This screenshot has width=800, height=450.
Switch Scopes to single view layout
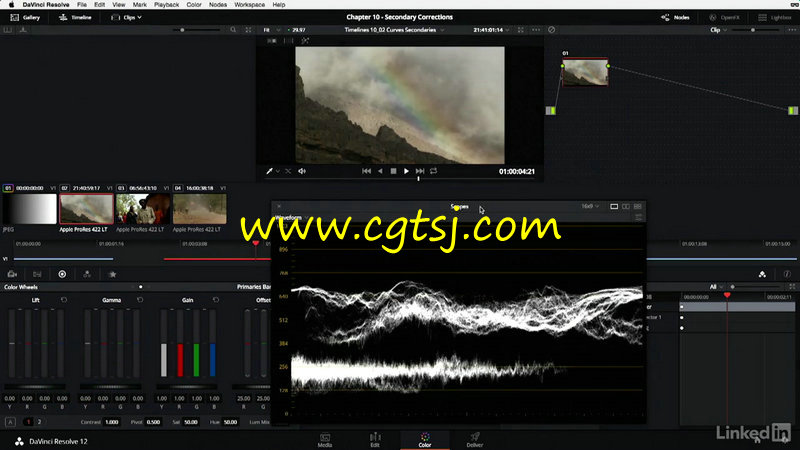[614, 207]
